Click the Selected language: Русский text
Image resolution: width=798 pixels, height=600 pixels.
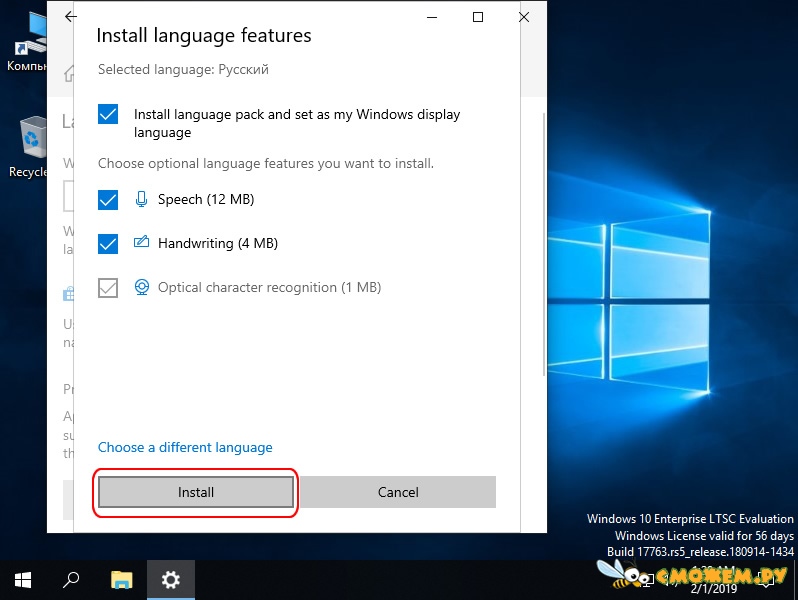pos(183,69)
